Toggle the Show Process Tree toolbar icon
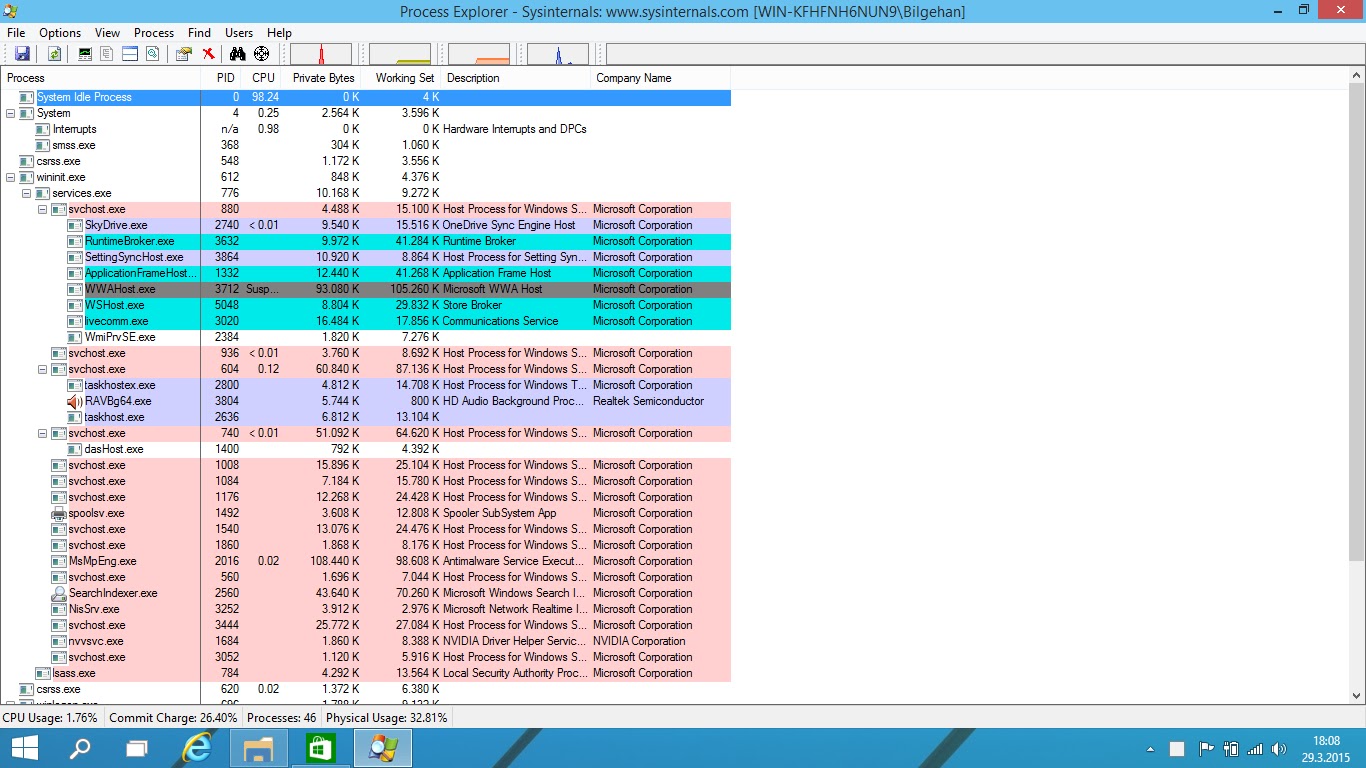This screenshot has height=768, width=1366. [x=107, y=54]
